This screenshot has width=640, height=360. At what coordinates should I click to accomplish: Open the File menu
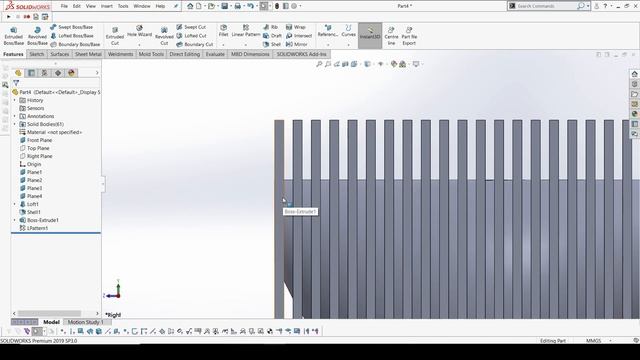64,6
